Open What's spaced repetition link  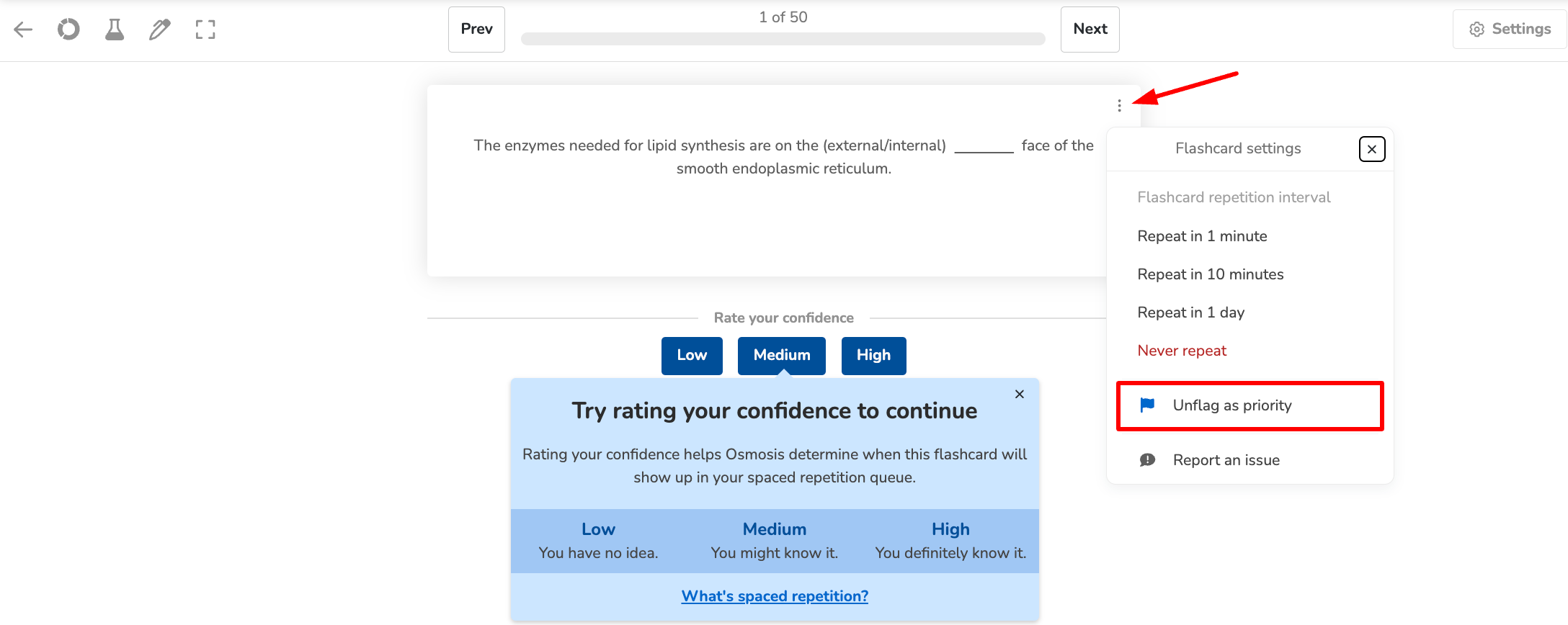pos(775,596)
